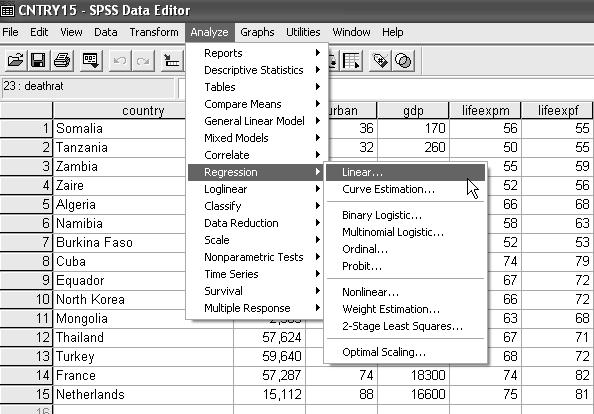Expand the Reports submenu arrow
This screenshot has height=414, width=594.
[x=318, y=53]
